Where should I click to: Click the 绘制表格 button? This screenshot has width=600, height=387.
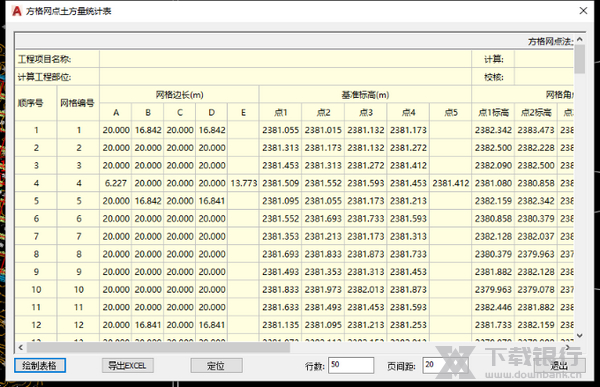pyautogui.click(x=39, y=365)
